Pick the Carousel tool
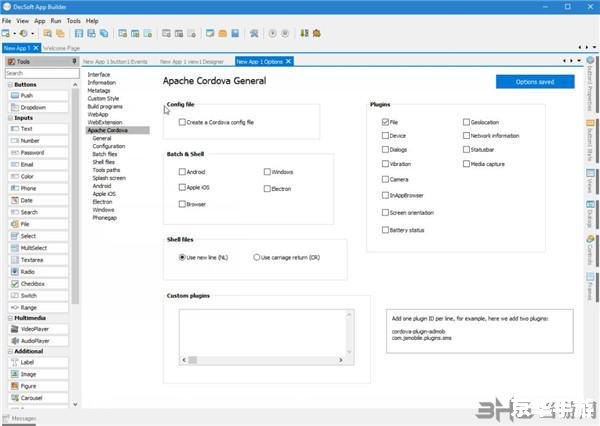600x426 pixels. [38, 398]
